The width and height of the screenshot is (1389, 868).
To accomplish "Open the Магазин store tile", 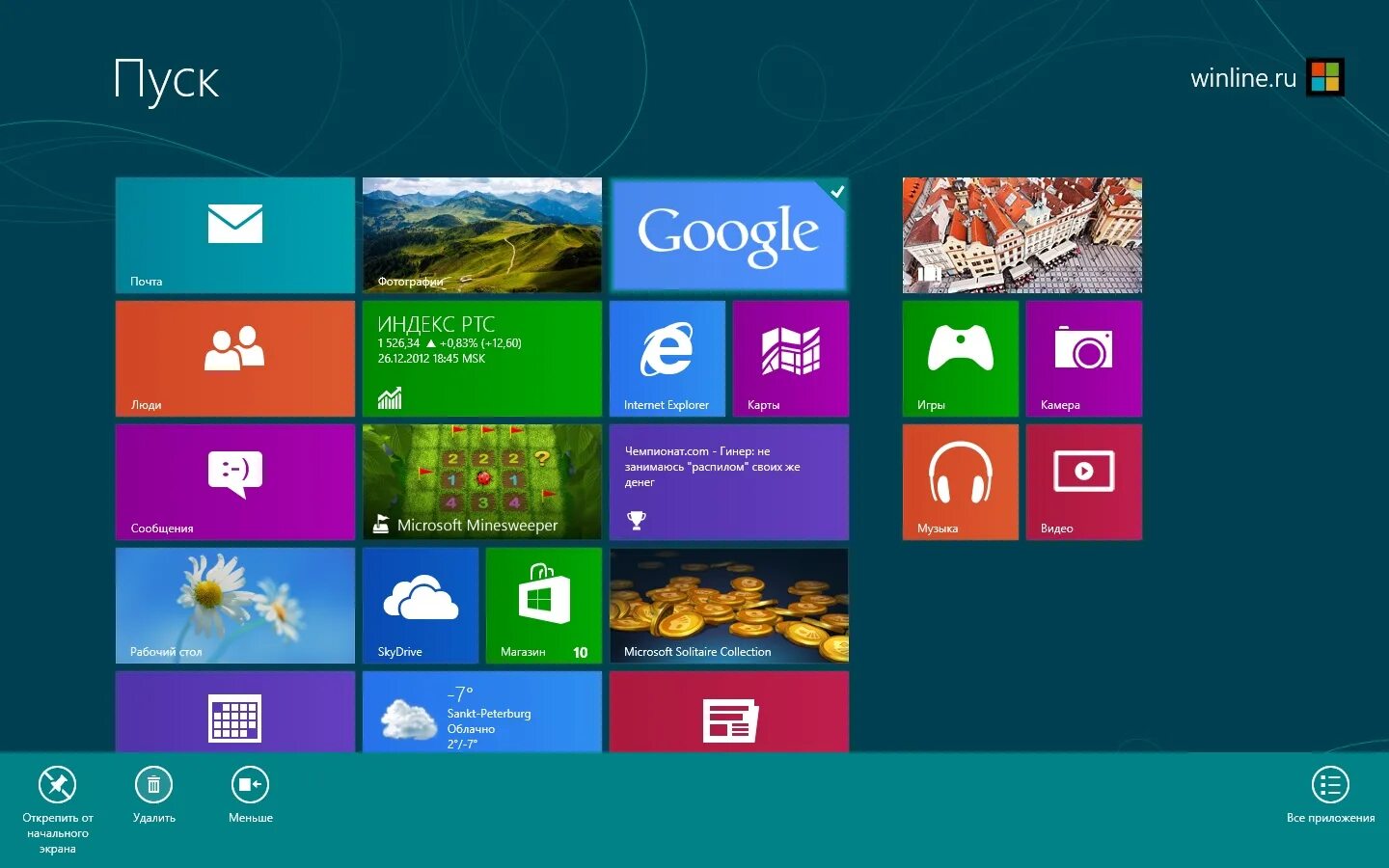I will point(544,606).
